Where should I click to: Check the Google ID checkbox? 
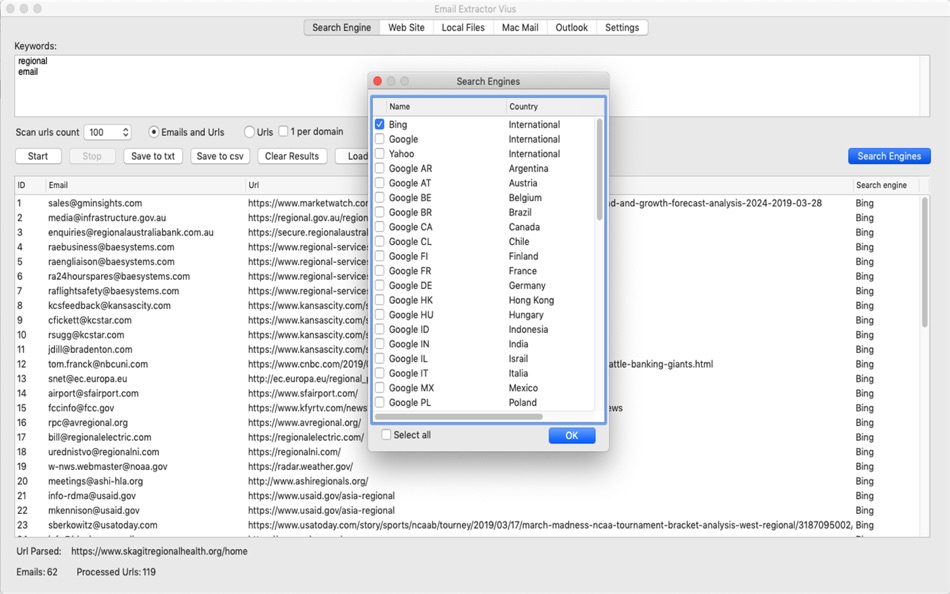pos(379,329)
